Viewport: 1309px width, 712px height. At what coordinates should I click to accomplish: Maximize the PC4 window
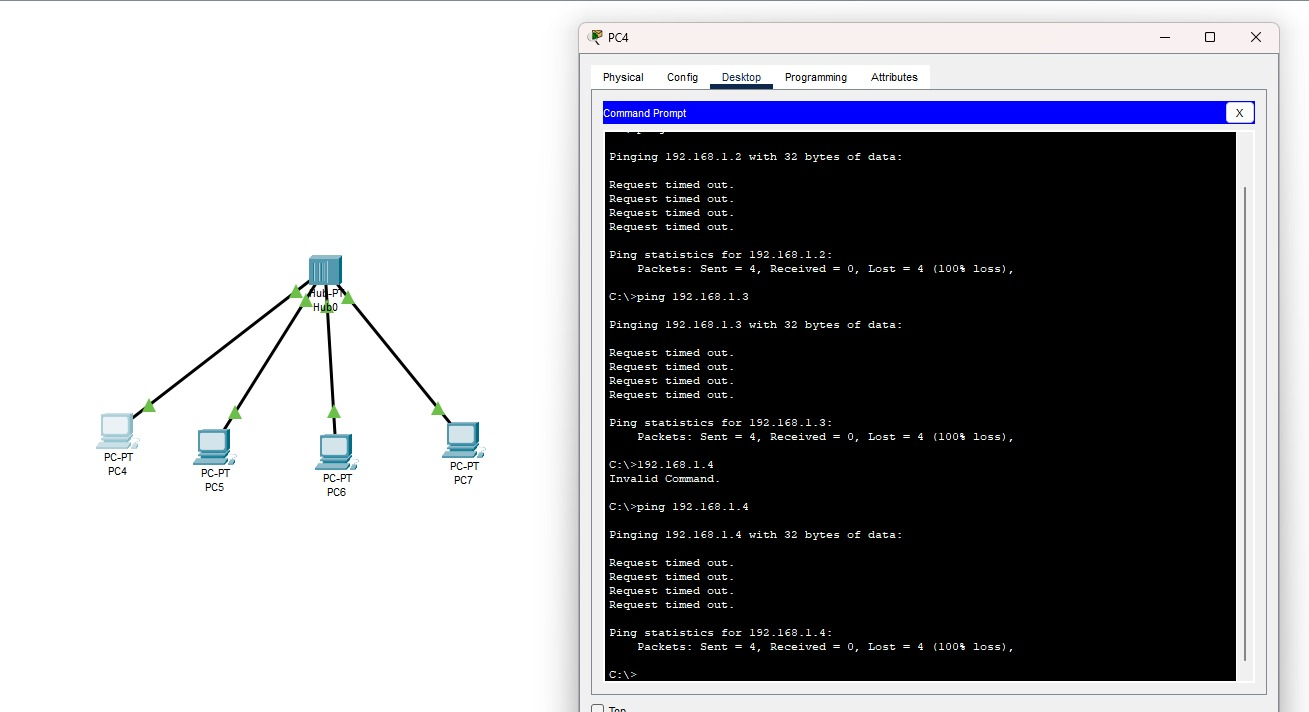coord(1210,37)
